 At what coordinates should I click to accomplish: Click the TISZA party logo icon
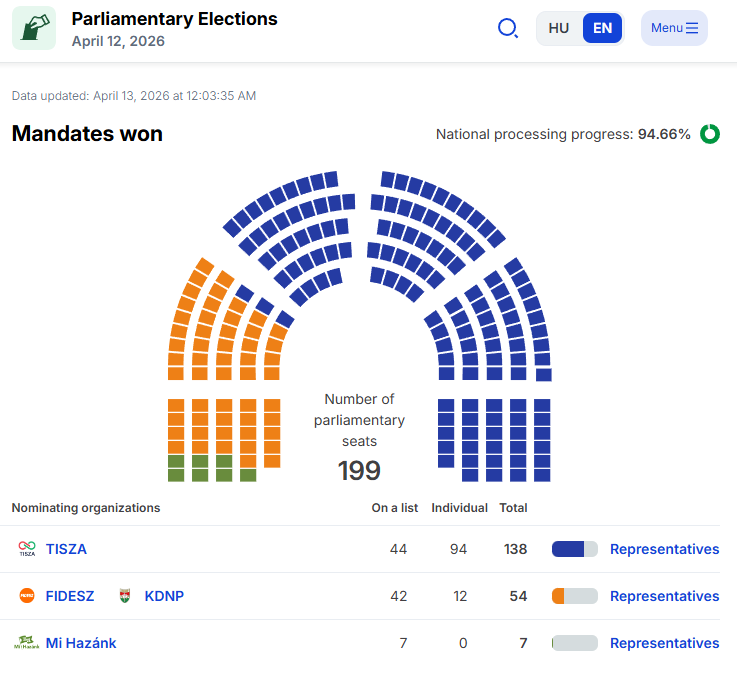(x=27, y=549)
